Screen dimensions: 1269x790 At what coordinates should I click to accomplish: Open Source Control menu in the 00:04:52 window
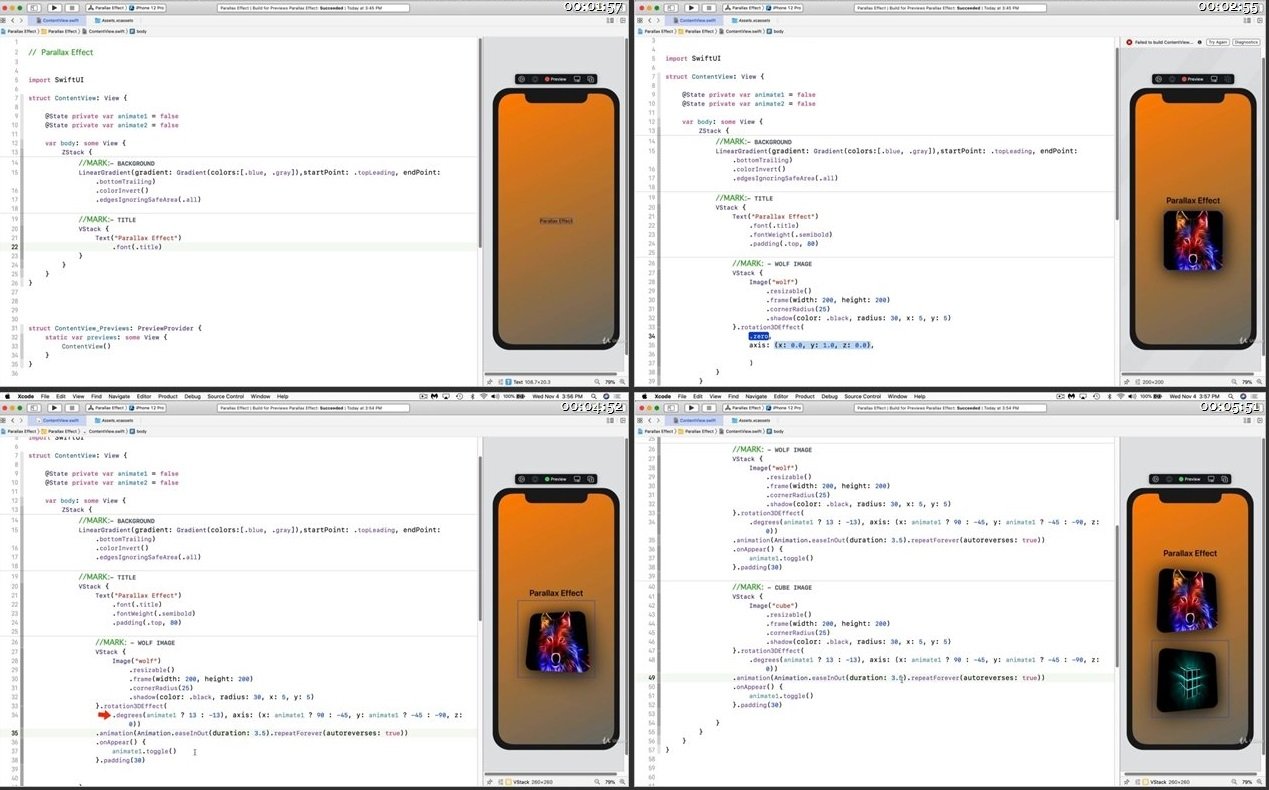[x=226, y=396]
